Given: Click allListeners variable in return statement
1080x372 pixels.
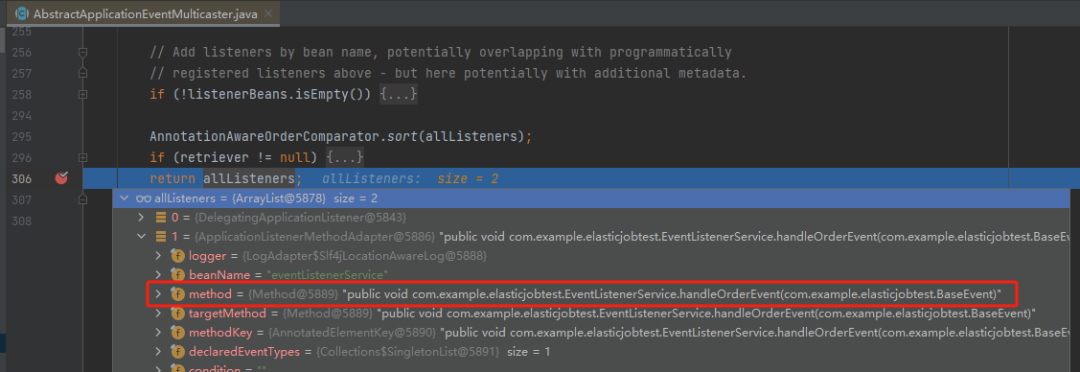Looking at the screenshot, I should point(249,179).
